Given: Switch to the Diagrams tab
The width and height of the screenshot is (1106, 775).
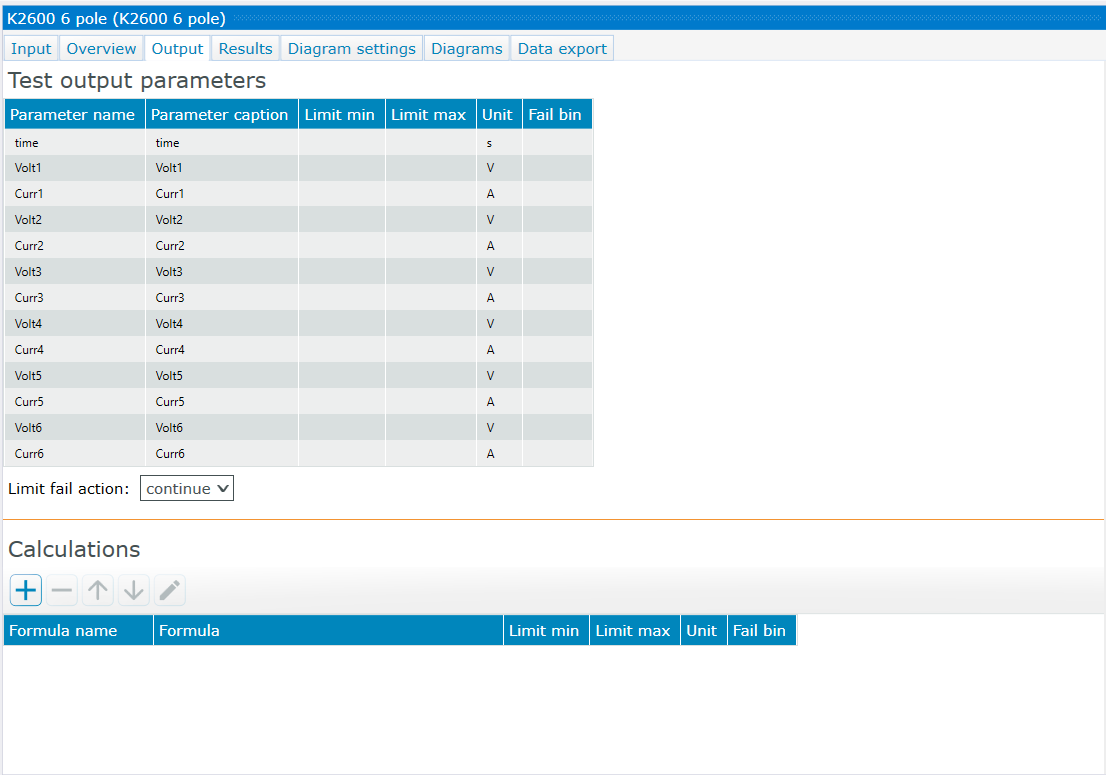Looking at the screenshot, I should (467, 49).
